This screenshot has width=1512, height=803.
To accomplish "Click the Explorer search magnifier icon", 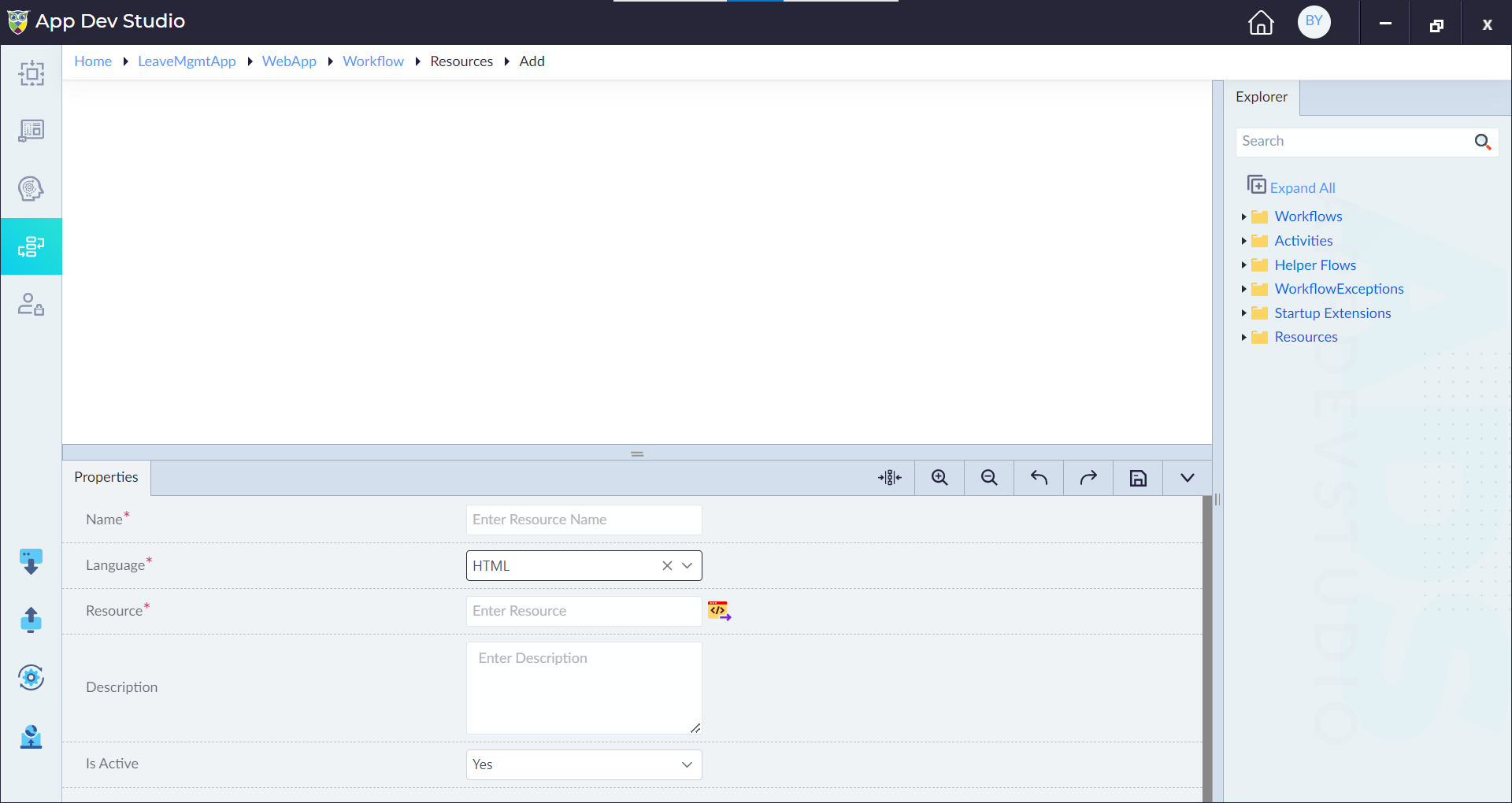I will tap(1482, 142).
